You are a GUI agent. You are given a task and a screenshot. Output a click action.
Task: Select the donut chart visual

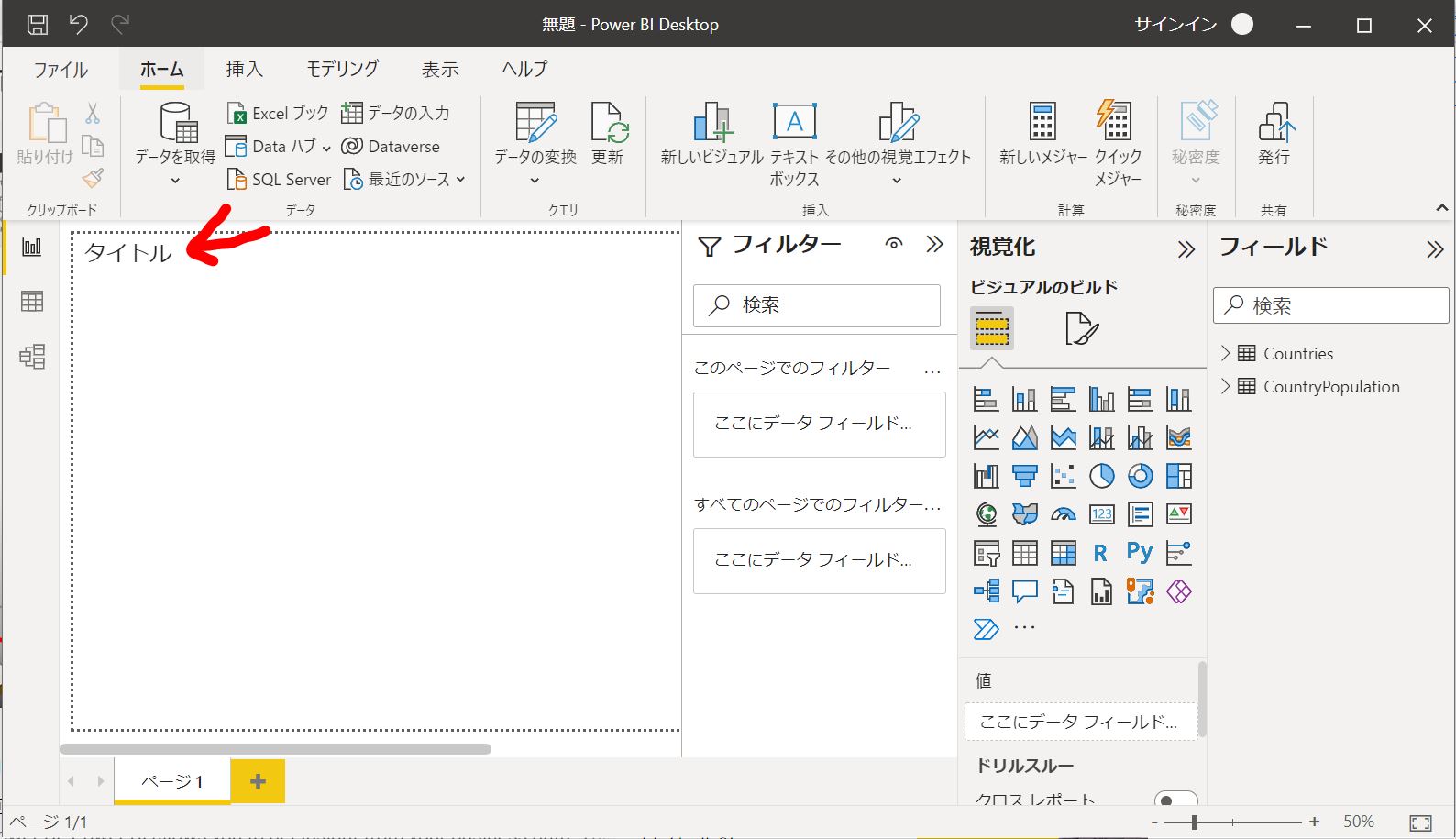coord(1140,476)
